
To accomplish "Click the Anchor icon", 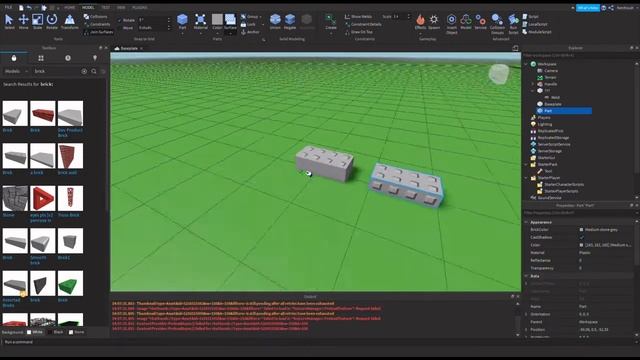I will pyautogui.click(x=243, y=32).
